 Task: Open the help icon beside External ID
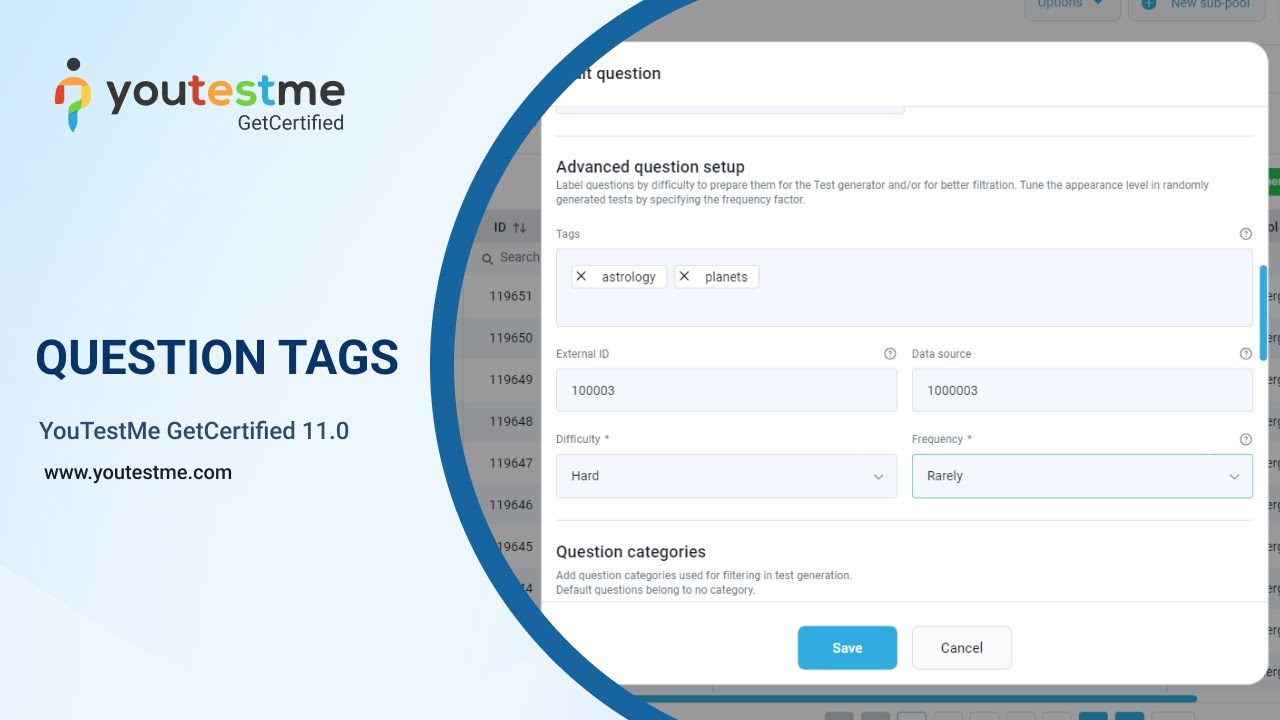[x=890, y=354]
